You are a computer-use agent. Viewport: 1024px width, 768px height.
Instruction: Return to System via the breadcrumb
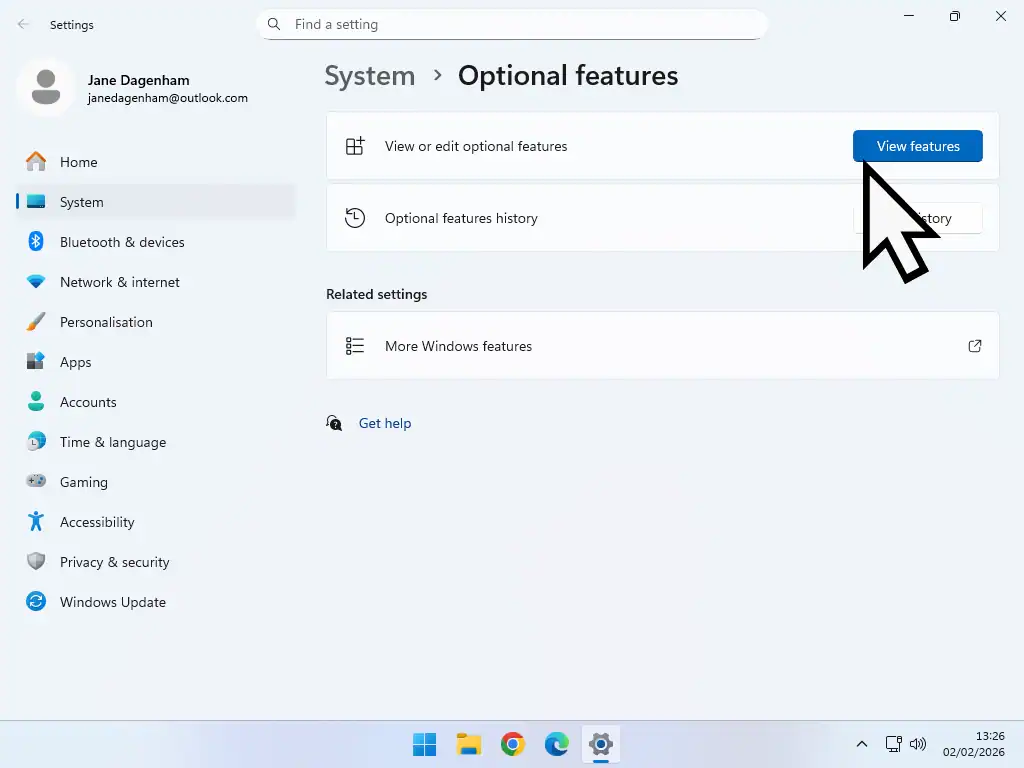(370, 75)
